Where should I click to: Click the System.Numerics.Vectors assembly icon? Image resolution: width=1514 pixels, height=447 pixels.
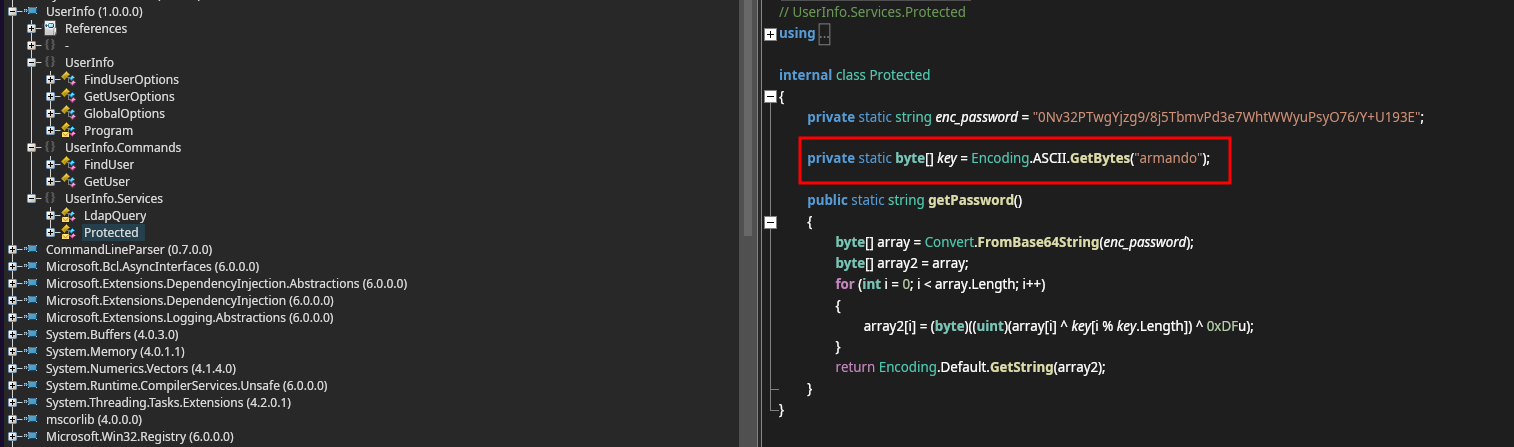31,368
